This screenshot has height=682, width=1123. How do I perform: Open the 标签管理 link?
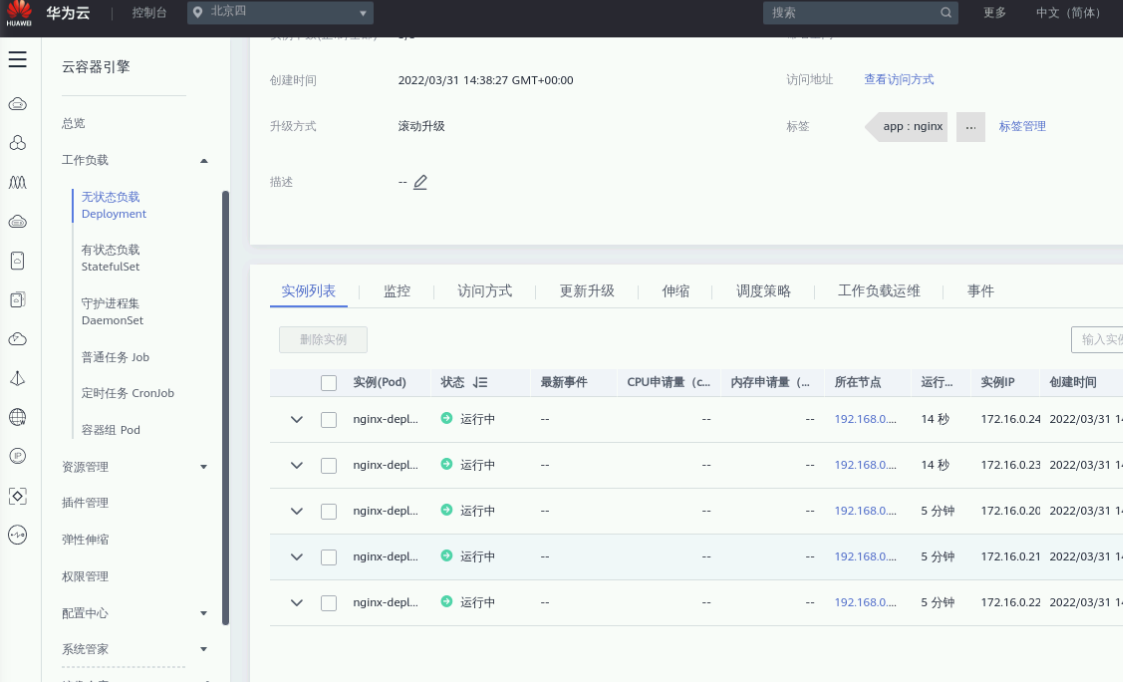(1022, 126)
